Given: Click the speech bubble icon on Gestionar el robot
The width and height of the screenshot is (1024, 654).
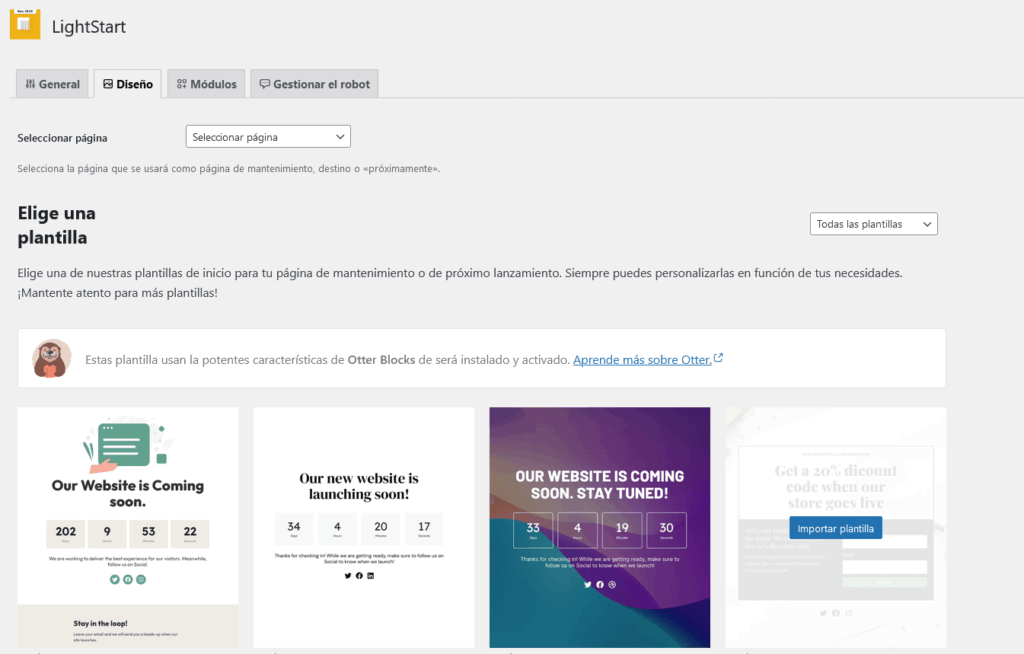Looking at the screenshot, I should tap(265, 83).
